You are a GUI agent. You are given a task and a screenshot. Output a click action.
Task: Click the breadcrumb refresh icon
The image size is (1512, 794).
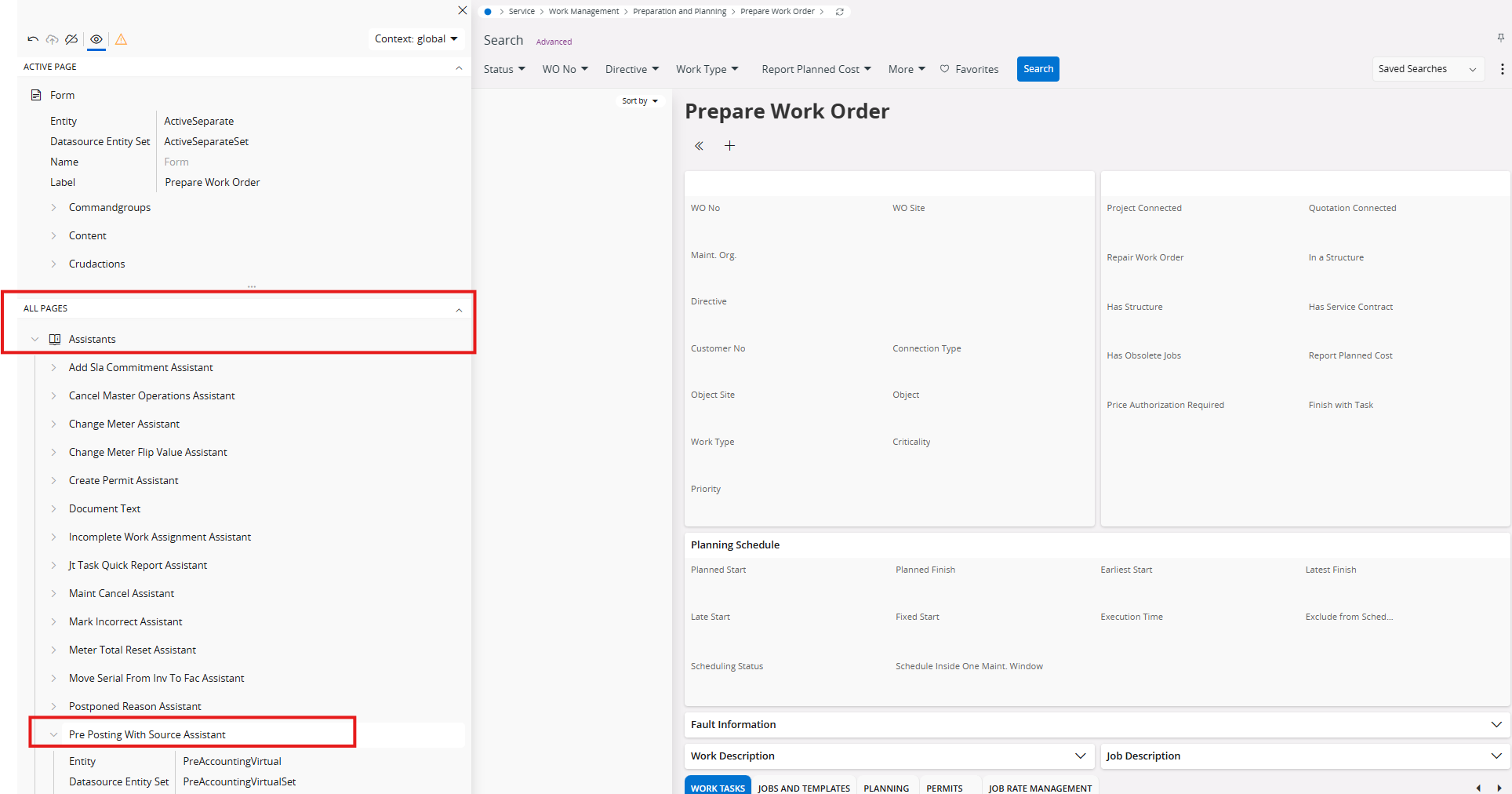(x=840, y=12)
